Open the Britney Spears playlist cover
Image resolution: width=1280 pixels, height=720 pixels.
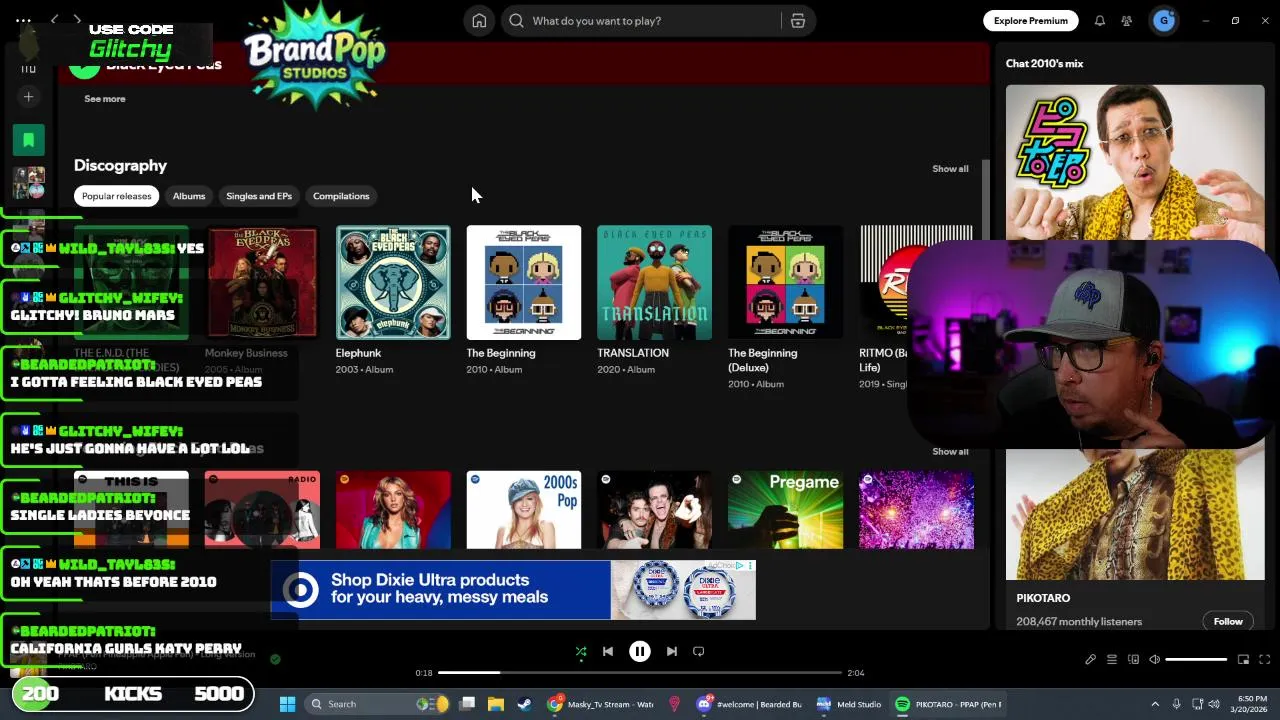pos(393,510)
